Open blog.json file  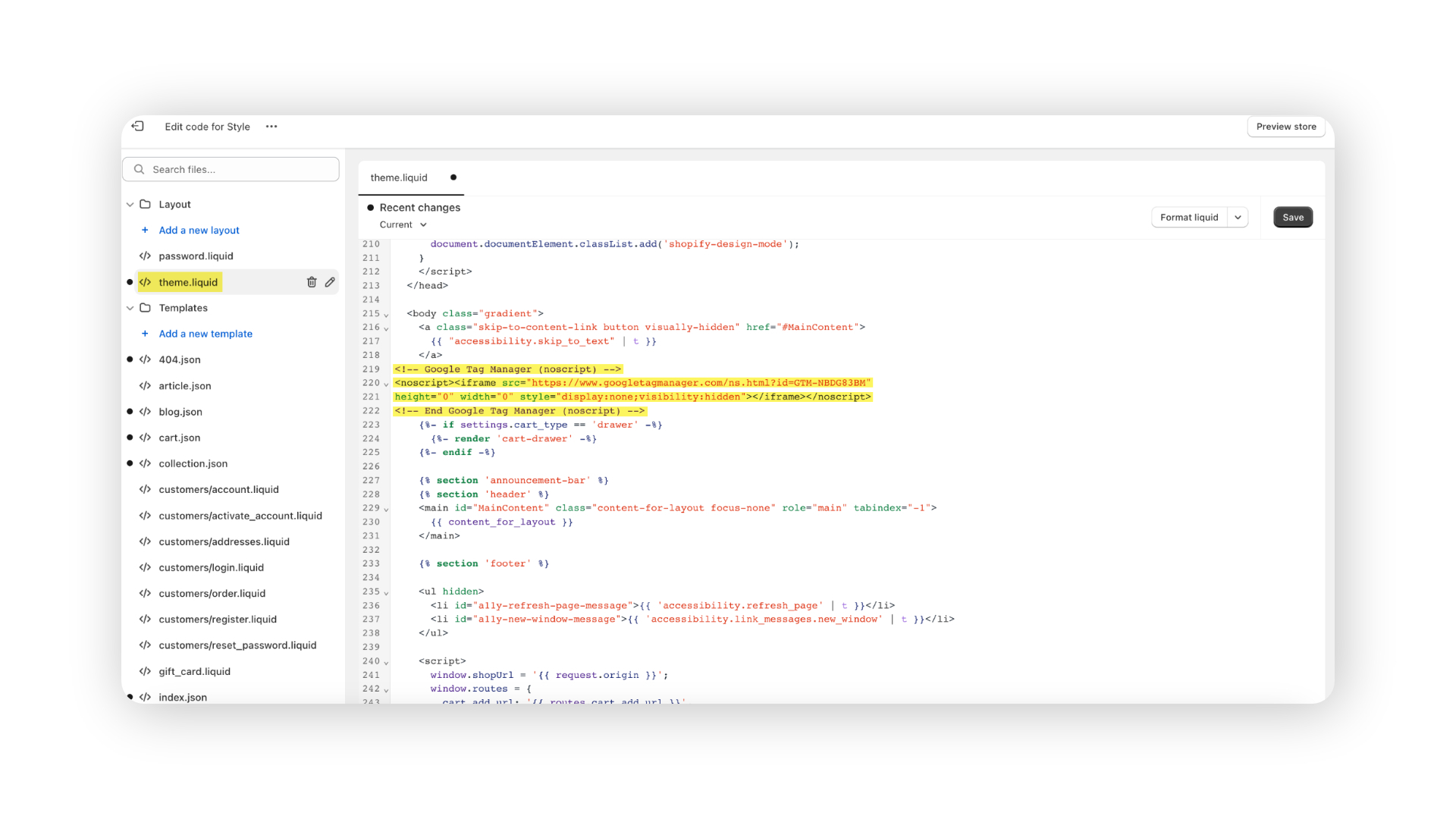(x=180, y=412)
